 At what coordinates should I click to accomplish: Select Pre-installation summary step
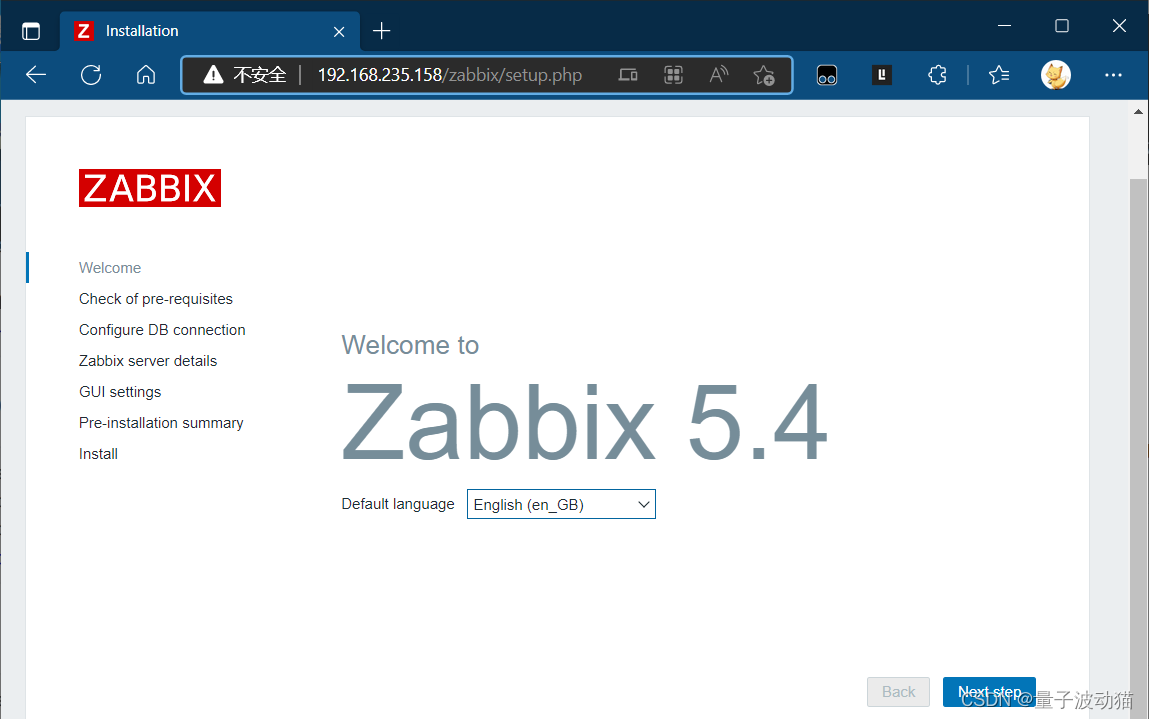pos(161,423)
